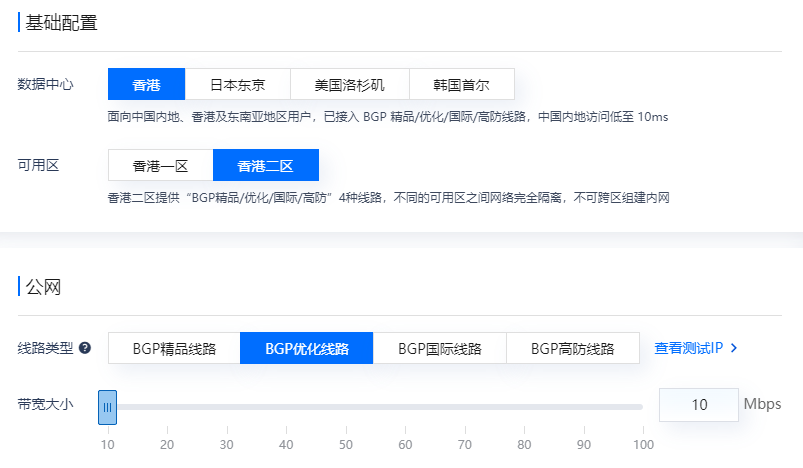The width and height of the screenshot is (803, 468).
Task: Click the 公网 section heading
Action: [44, 287]
